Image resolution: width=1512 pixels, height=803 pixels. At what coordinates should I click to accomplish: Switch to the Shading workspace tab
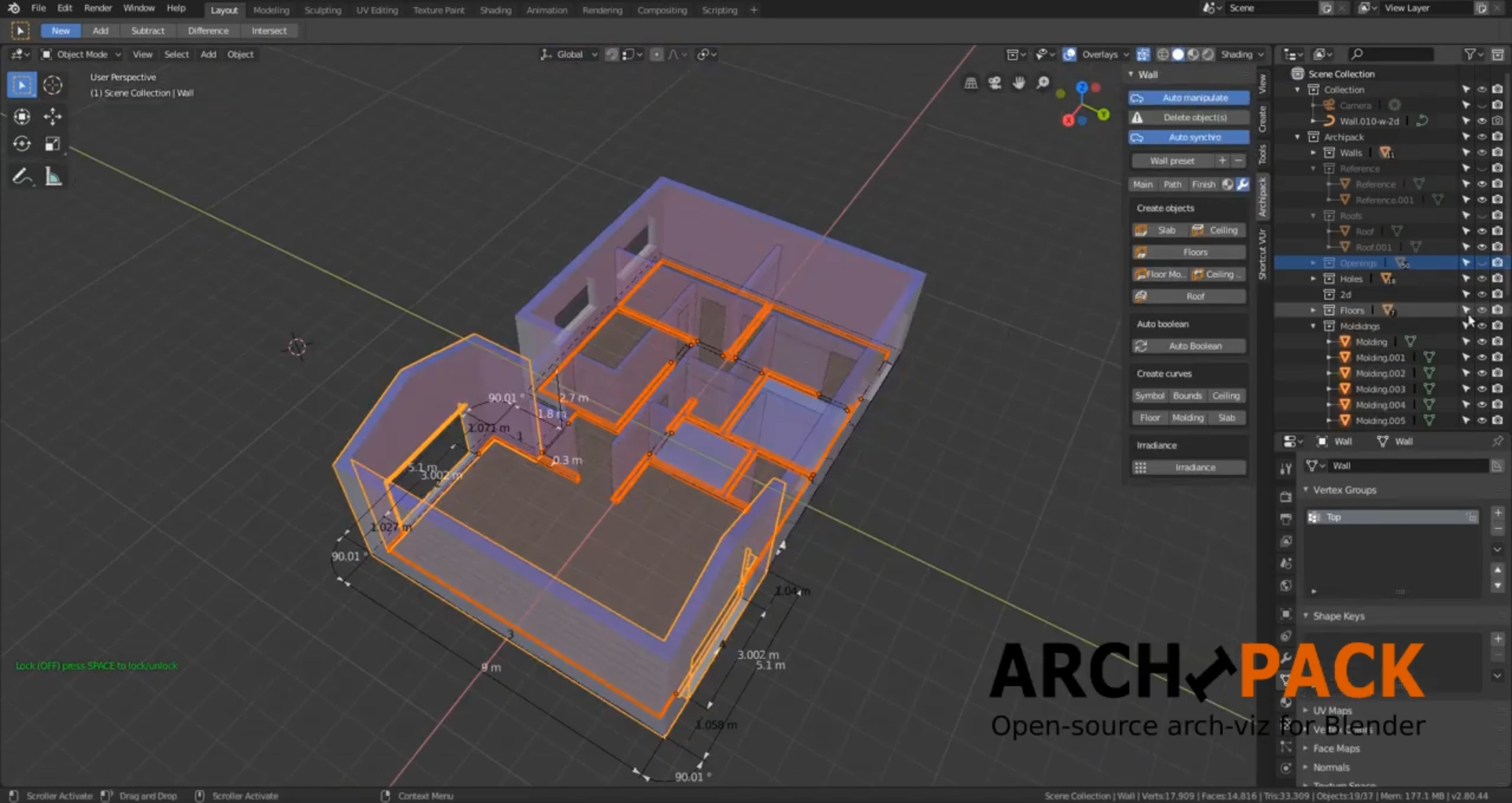[495, 9]
